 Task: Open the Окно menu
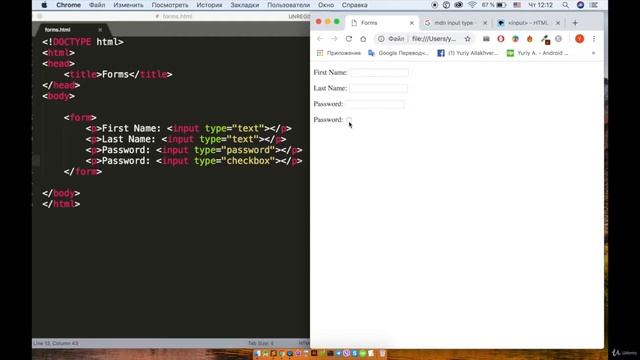click(x=326, y=5)
